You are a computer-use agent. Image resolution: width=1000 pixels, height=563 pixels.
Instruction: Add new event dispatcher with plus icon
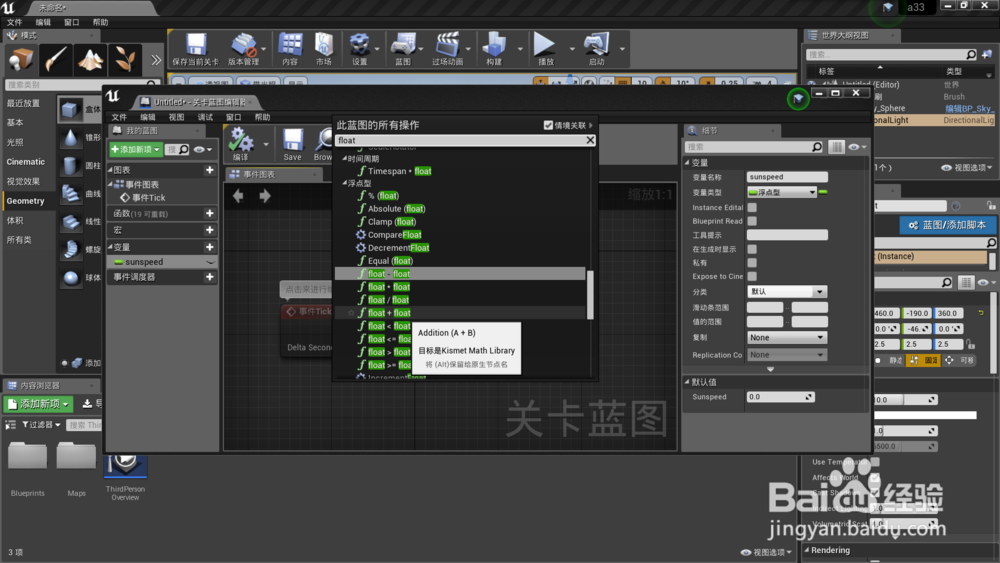click(209, 277)
